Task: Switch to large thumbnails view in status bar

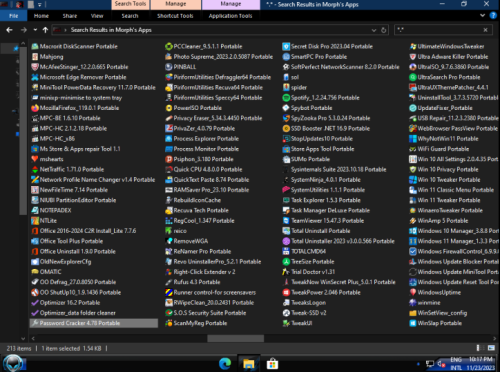Action: tap(491, 348)
